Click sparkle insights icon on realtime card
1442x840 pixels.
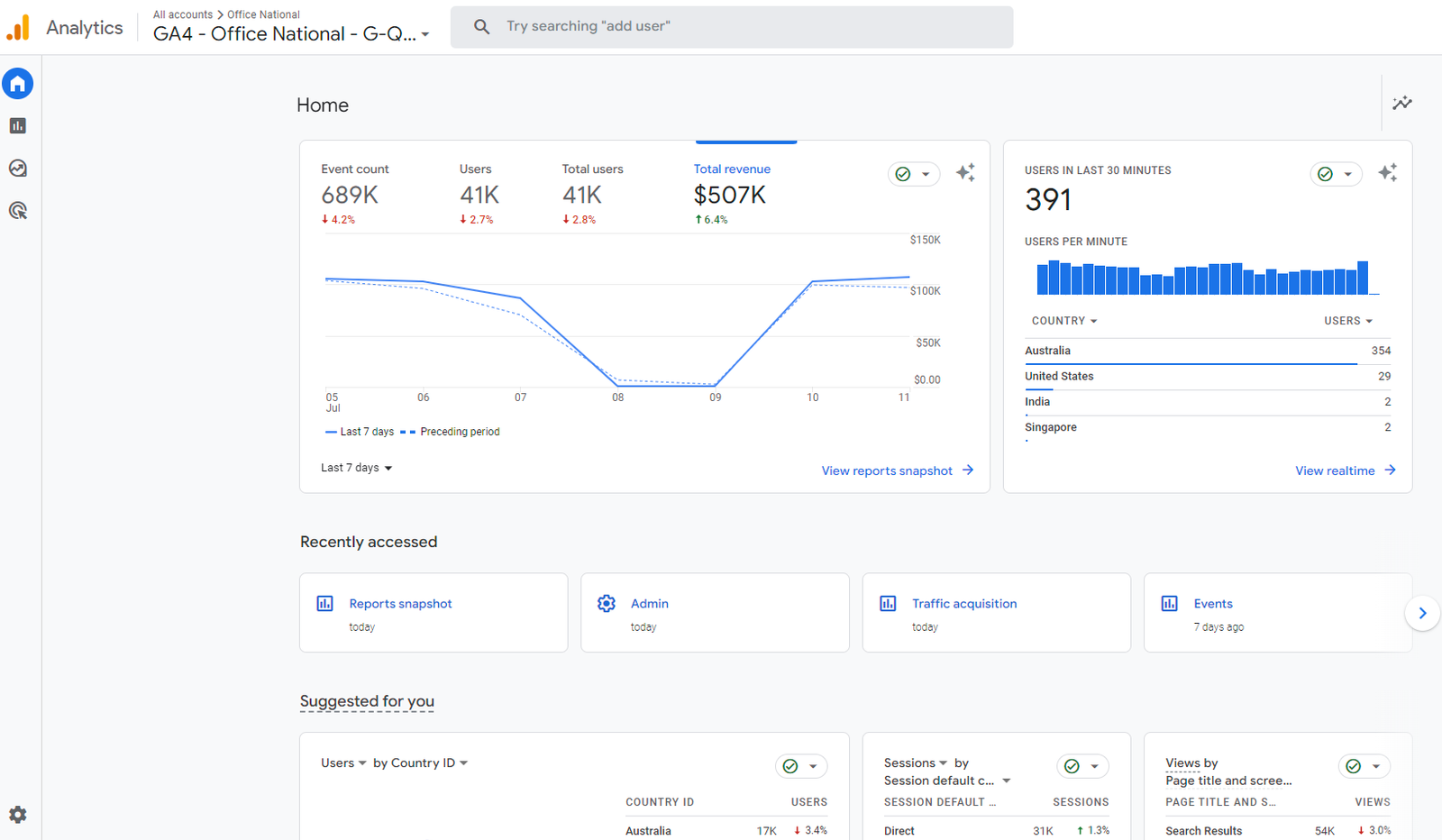(x=1387, y=173)
